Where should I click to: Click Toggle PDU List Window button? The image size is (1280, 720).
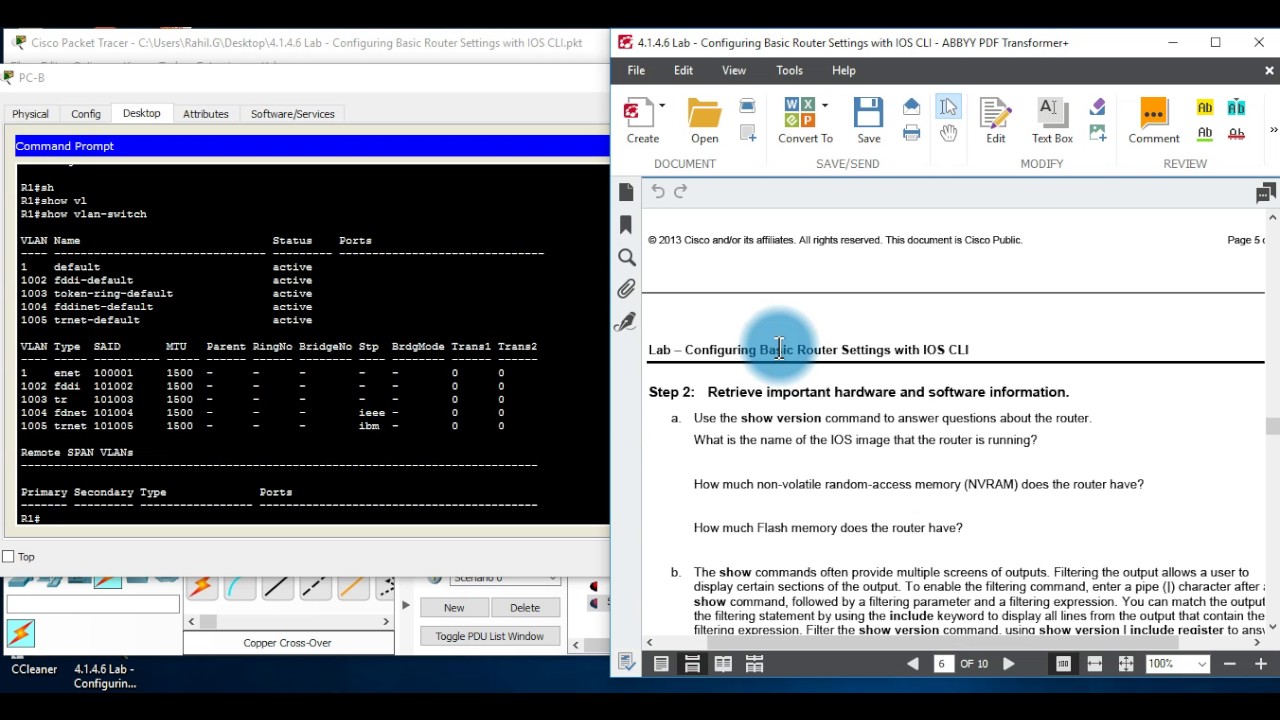pos(489,636)
